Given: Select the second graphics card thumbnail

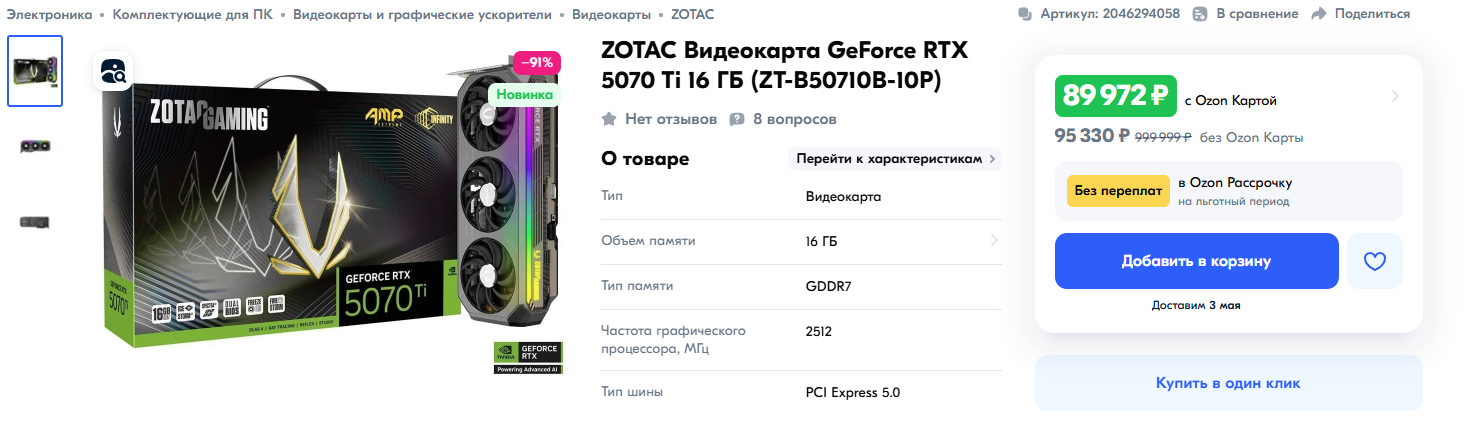Looking at the screenshot, I should 35,146.
